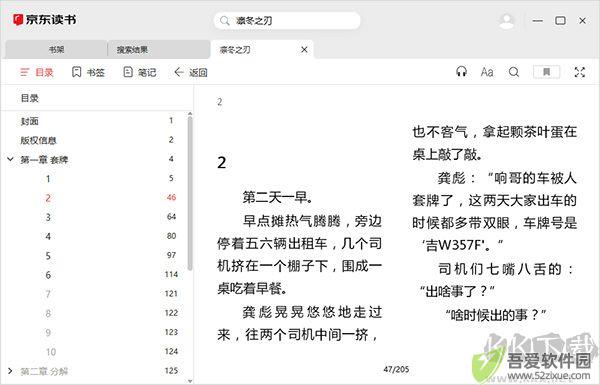Click the search field containing 凛冬之刃
The image size is (600, 385).
pos(287,21)
